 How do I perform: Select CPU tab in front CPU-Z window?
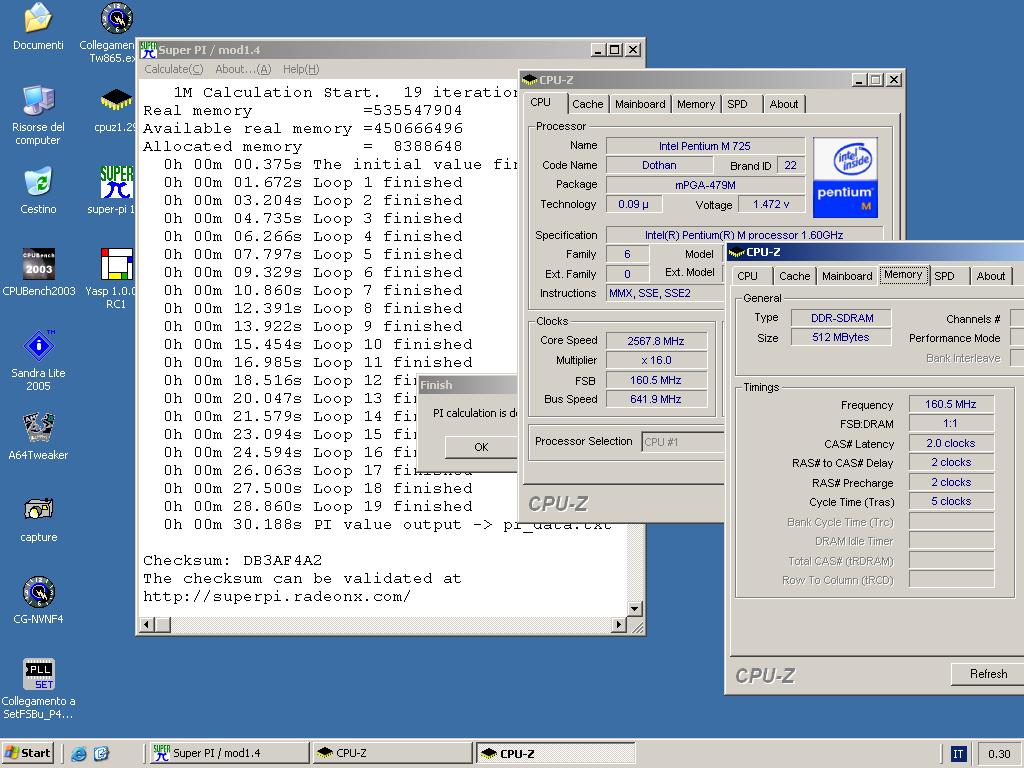coord(748,276)
